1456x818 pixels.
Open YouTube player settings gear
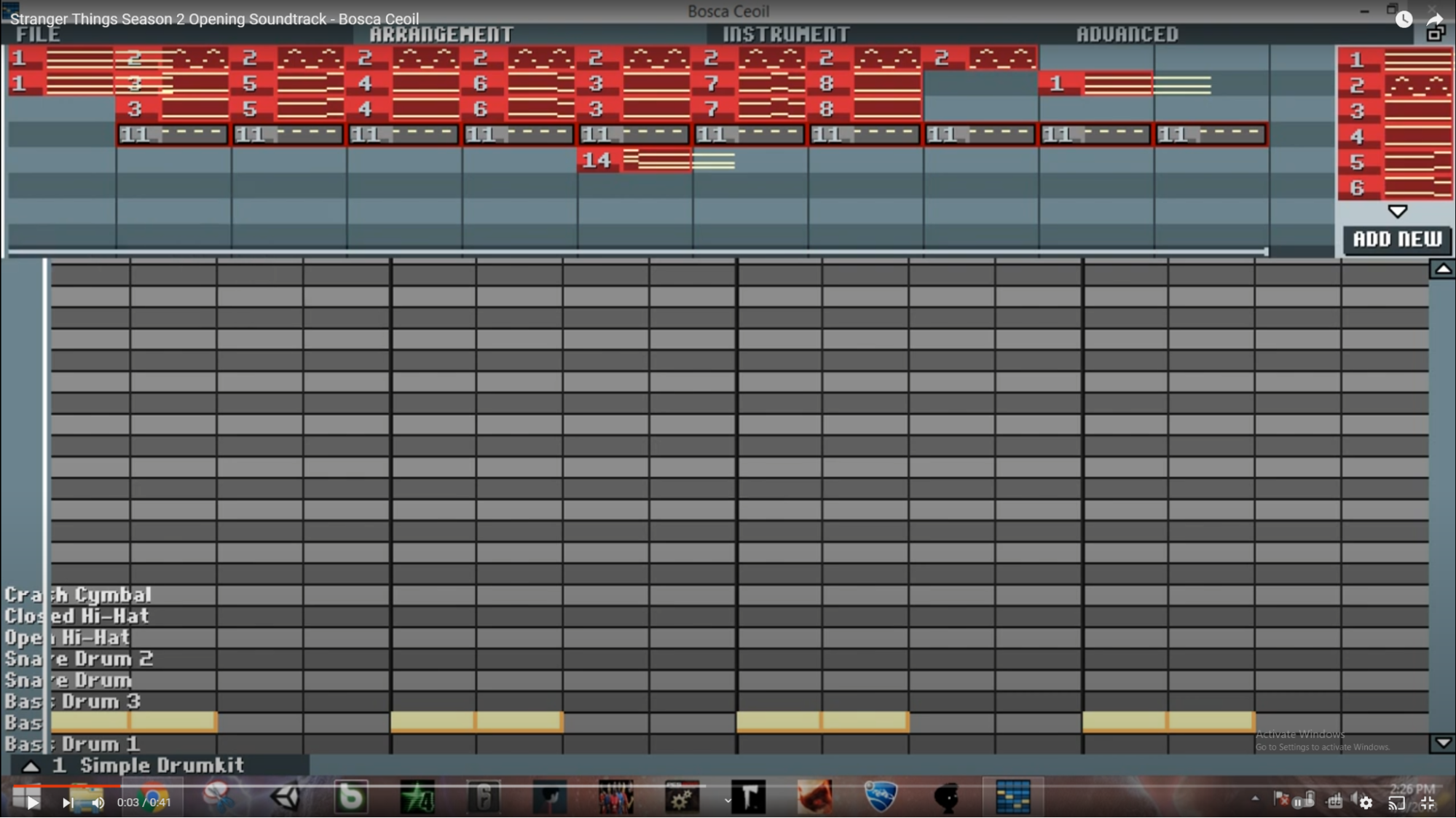pos(1366,803)
